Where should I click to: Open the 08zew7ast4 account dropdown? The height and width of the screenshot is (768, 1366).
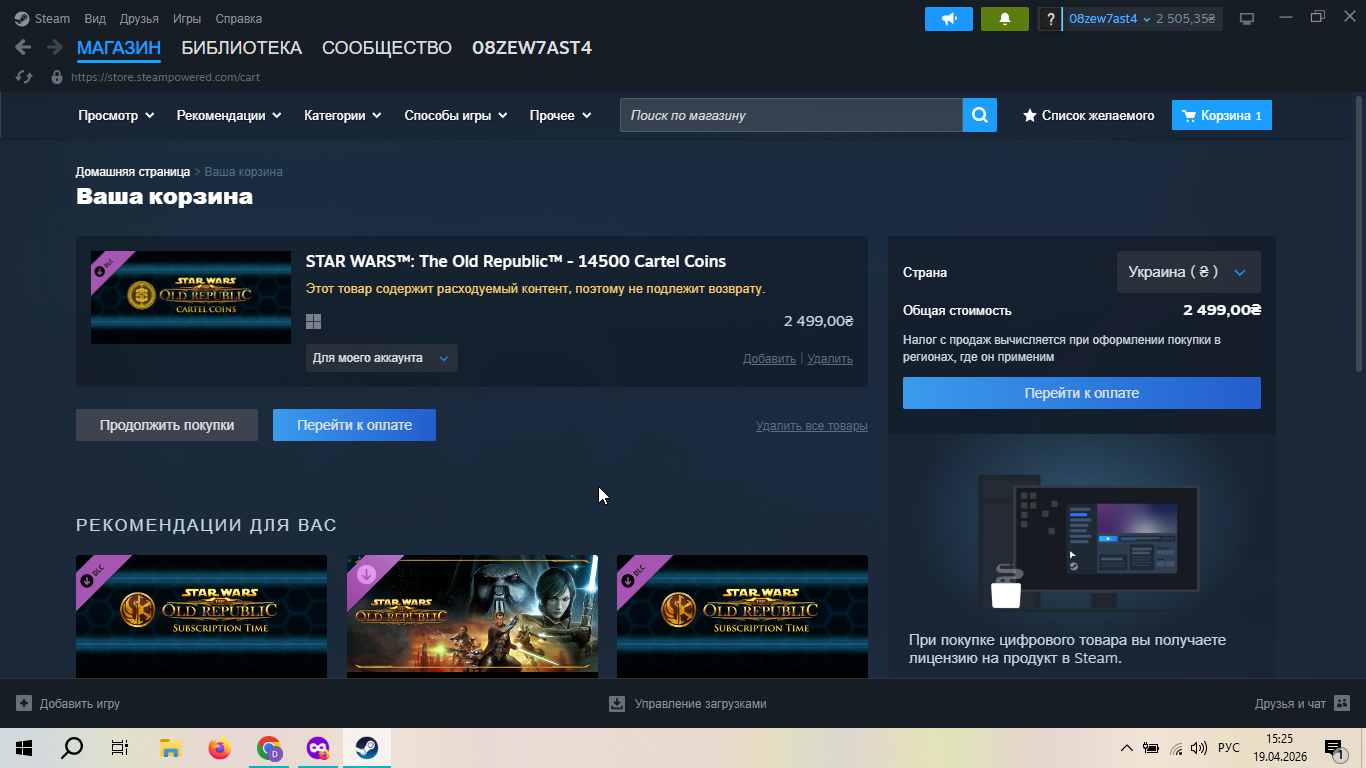point(1110,18)
